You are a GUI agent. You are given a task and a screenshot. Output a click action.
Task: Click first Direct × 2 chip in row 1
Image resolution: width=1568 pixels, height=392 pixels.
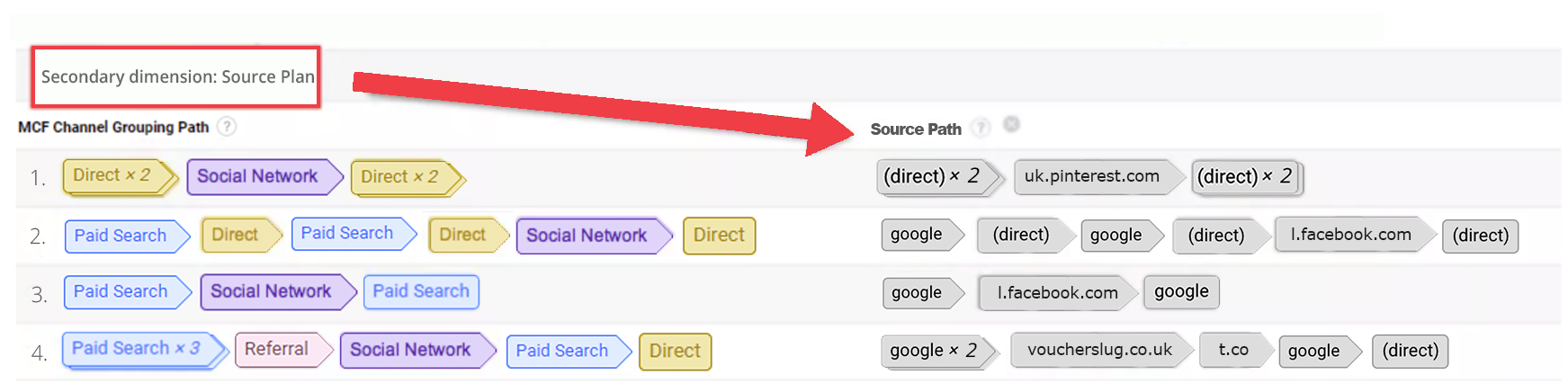(112, 176)
